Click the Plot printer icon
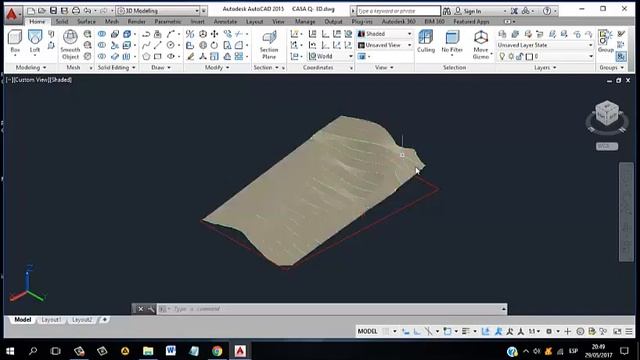 [x=76, y=11]
